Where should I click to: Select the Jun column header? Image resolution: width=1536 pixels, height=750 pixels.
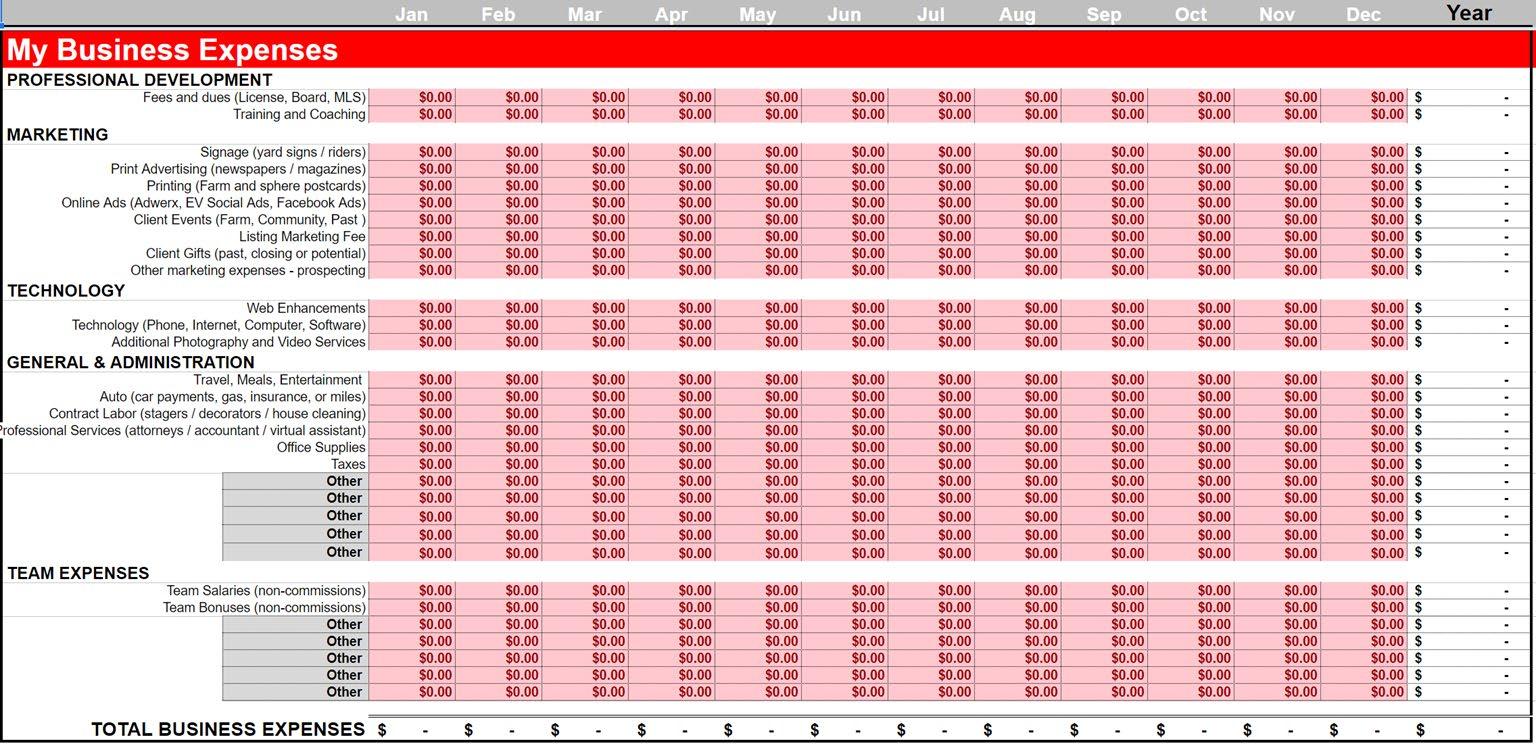(x=844, y=15)
